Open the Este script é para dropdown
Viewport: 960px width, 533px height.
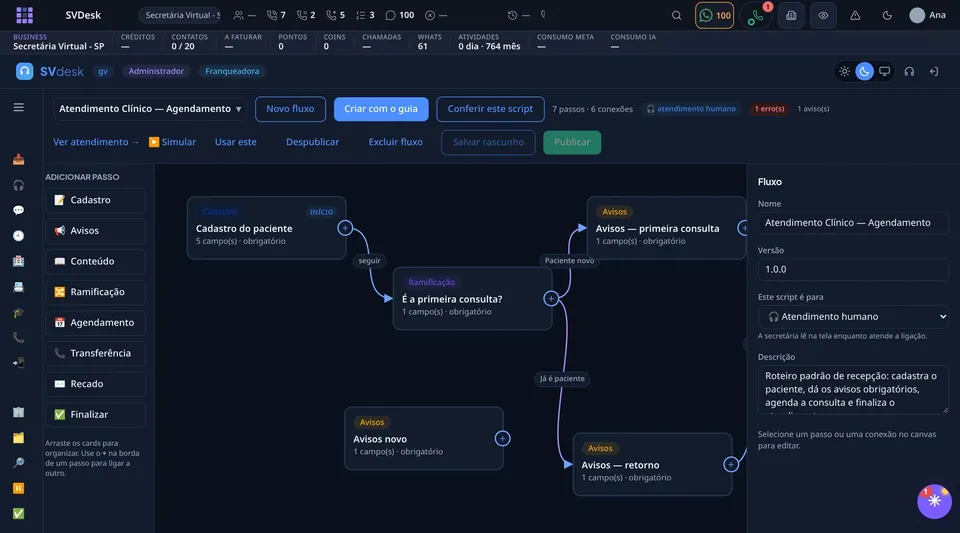click(853, 316)
